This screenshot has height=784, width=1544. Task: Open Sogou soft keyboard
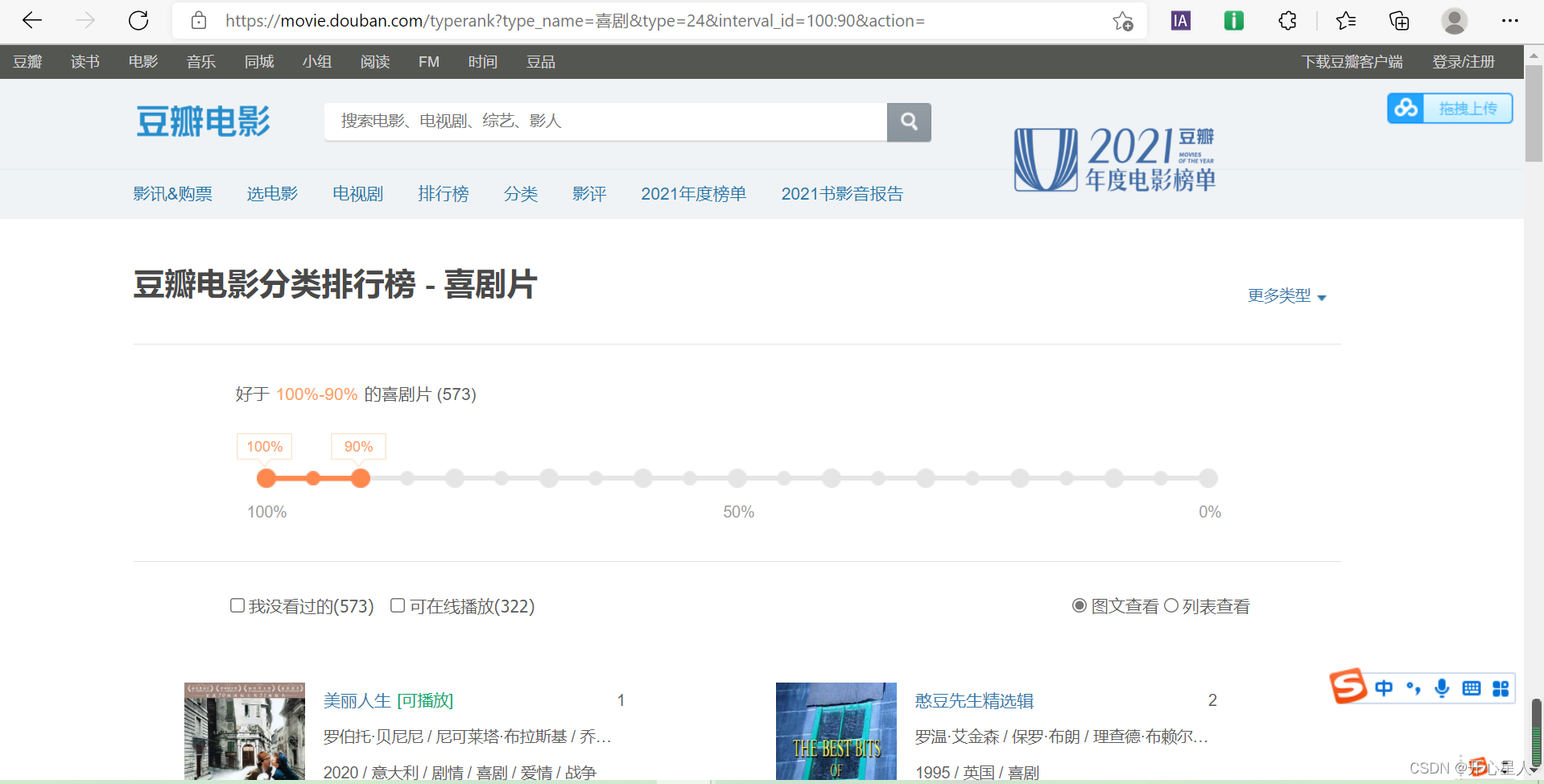[x=1472, y=688]
